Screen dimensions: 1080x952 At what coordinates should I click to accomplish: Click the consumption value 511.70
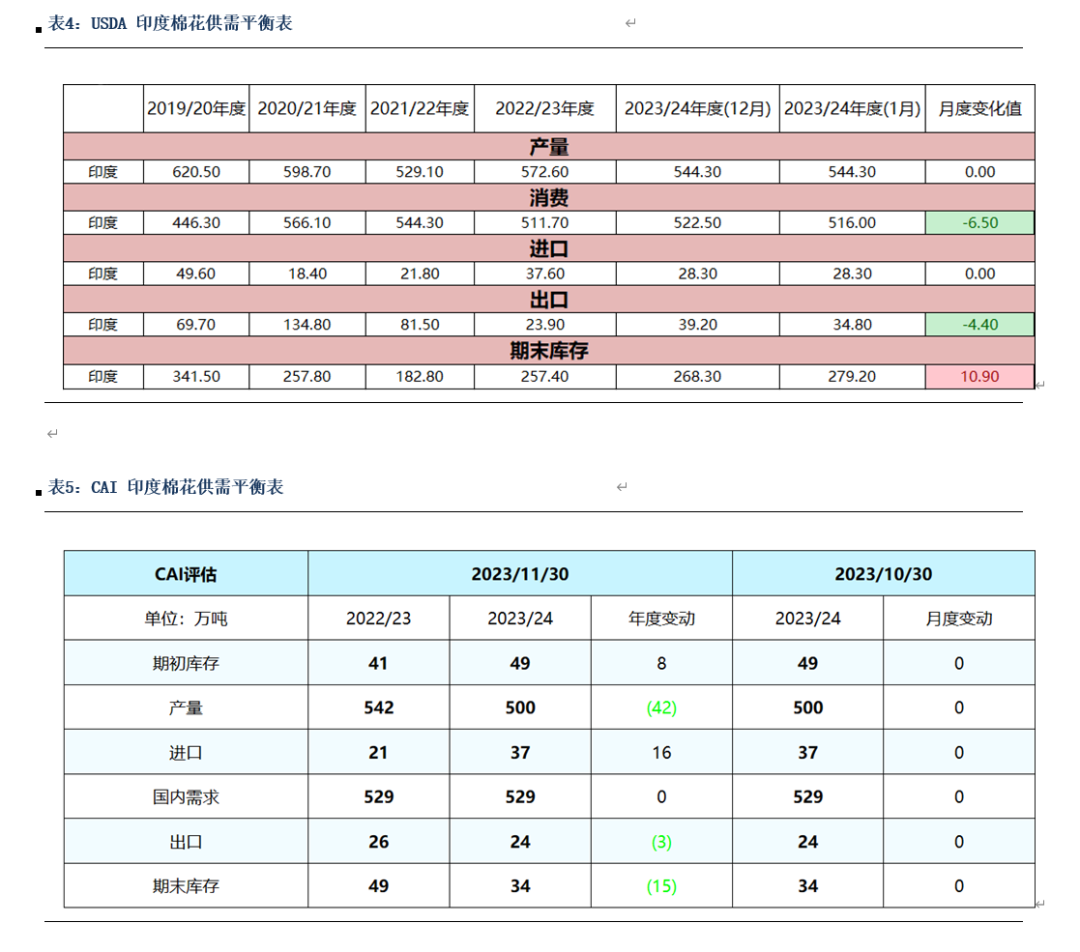tap(545, 223)
